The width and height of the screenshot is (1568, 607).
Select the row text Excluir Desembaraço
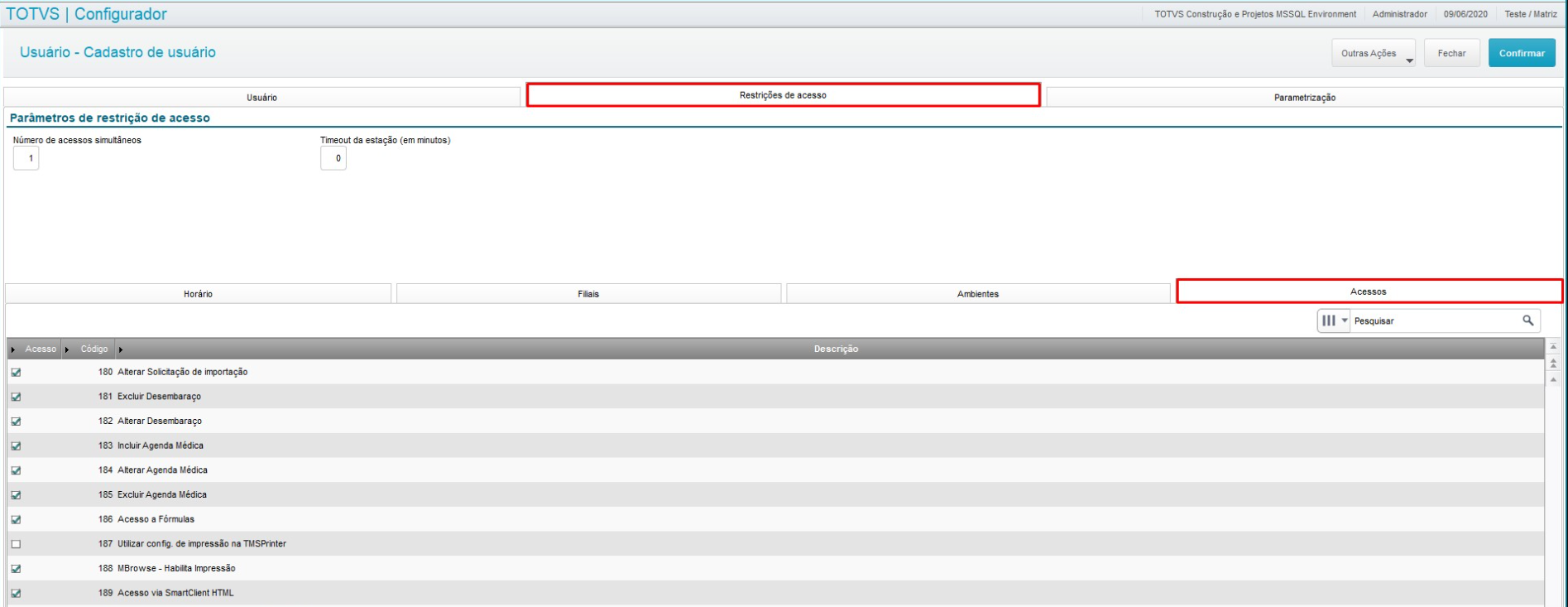(159, 397)
